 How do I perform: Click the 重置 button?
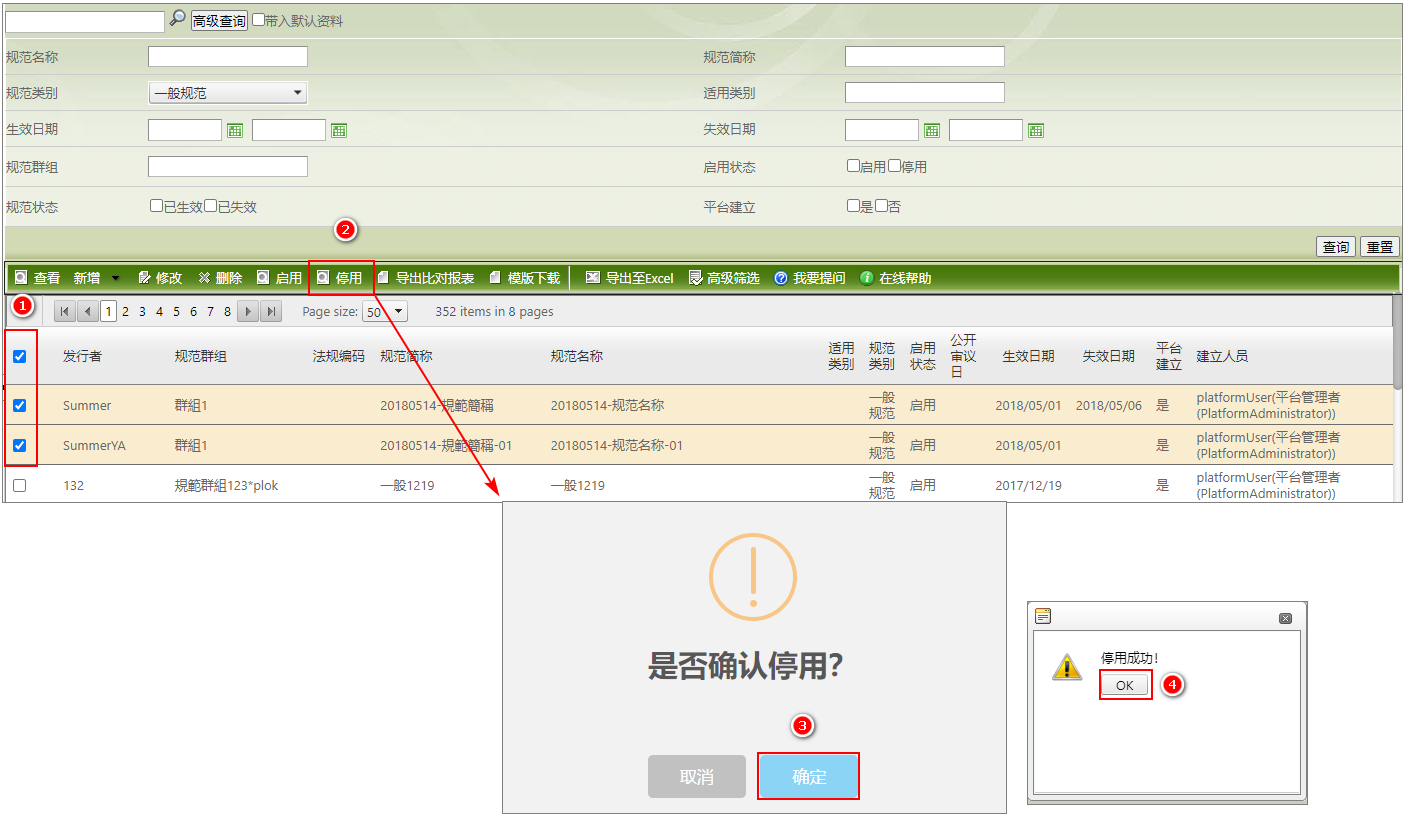coord(1380,247)
